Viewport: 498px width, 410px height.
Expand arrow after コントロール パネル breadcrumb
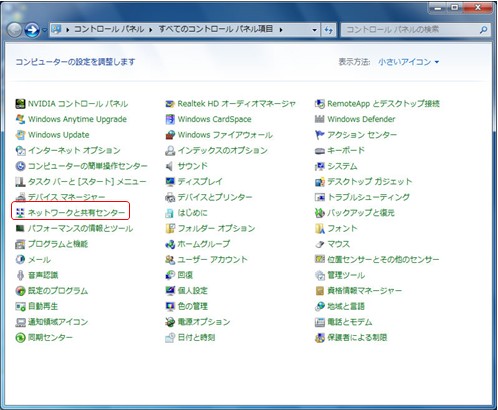[151, 30]
